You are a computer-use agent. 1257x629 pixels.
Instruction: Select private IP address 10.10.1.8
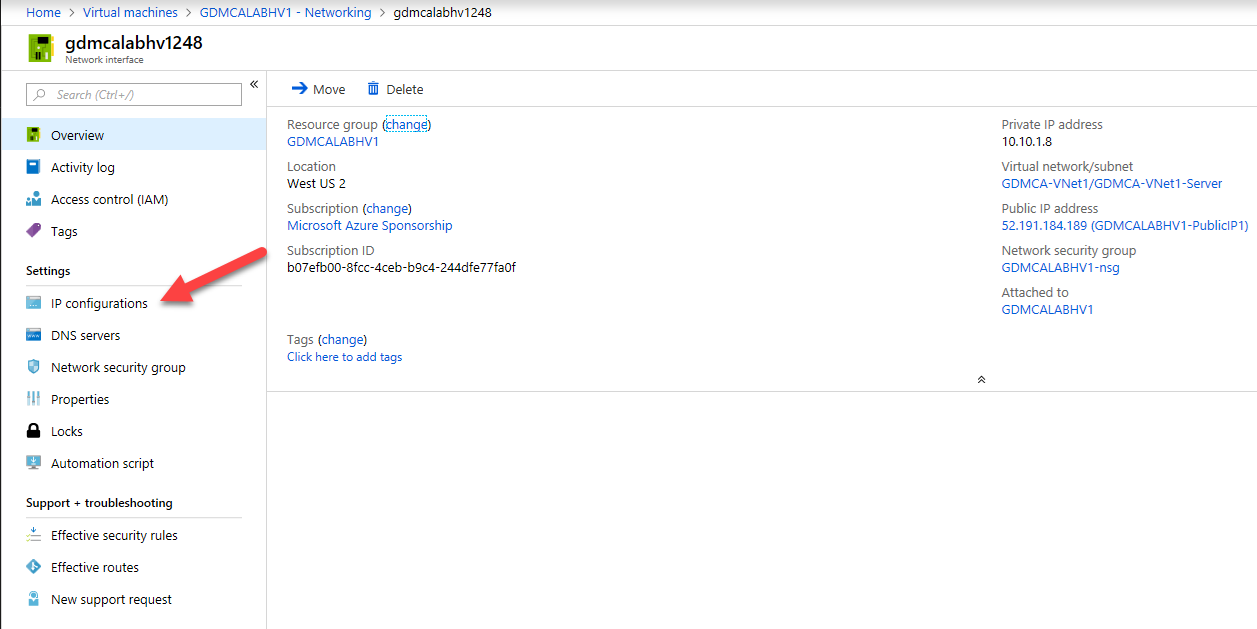(x=1027, y=142)
